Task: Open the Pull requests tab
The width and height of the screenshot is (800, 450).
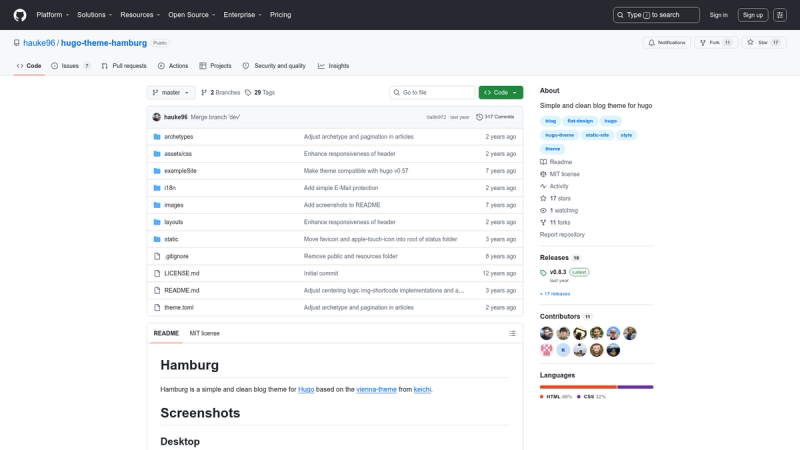Action: pyautogui.click(x=124, y=66)
